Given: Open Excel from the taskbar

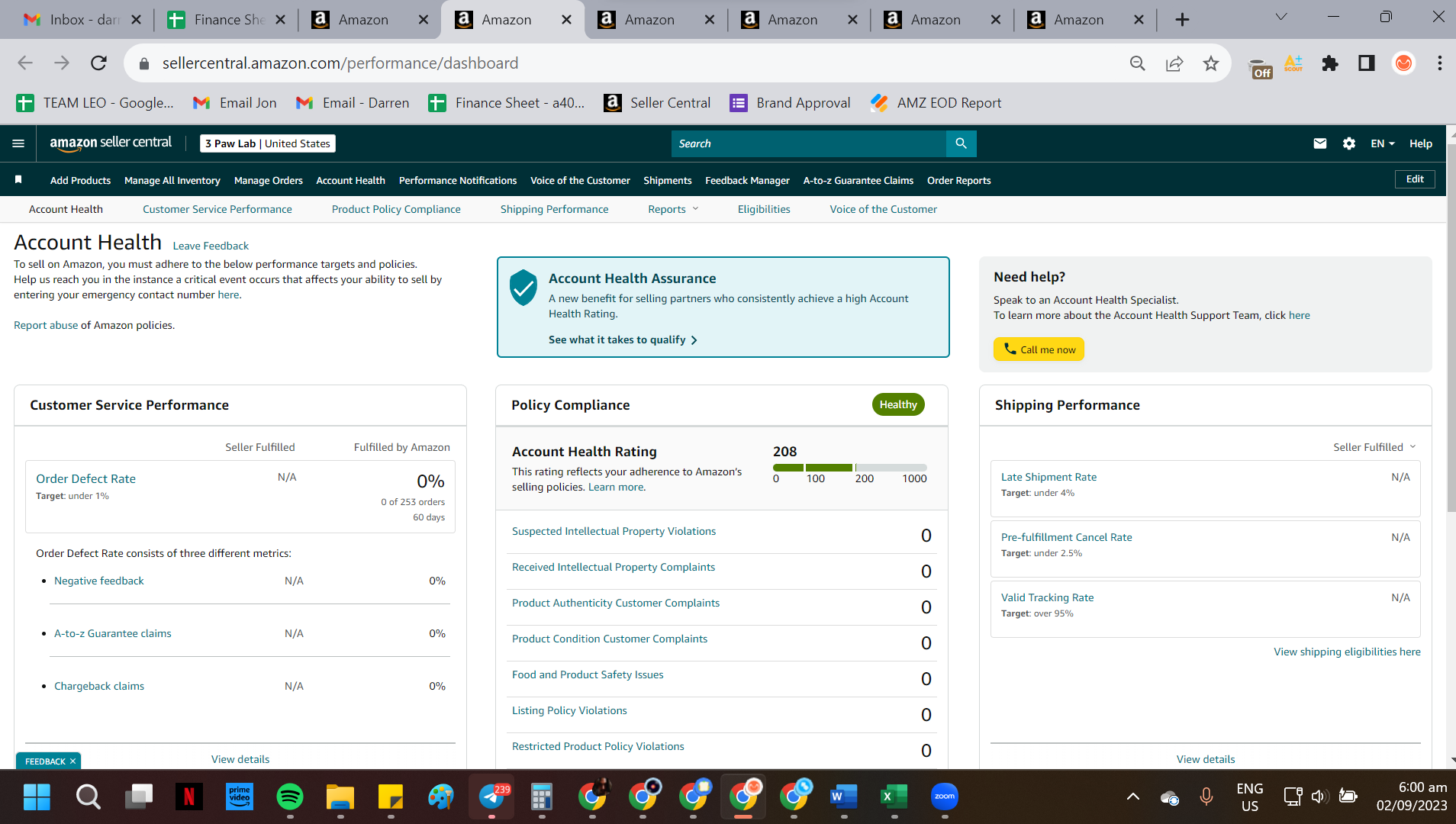Looking at the screenshot, I should coord(894,797).
